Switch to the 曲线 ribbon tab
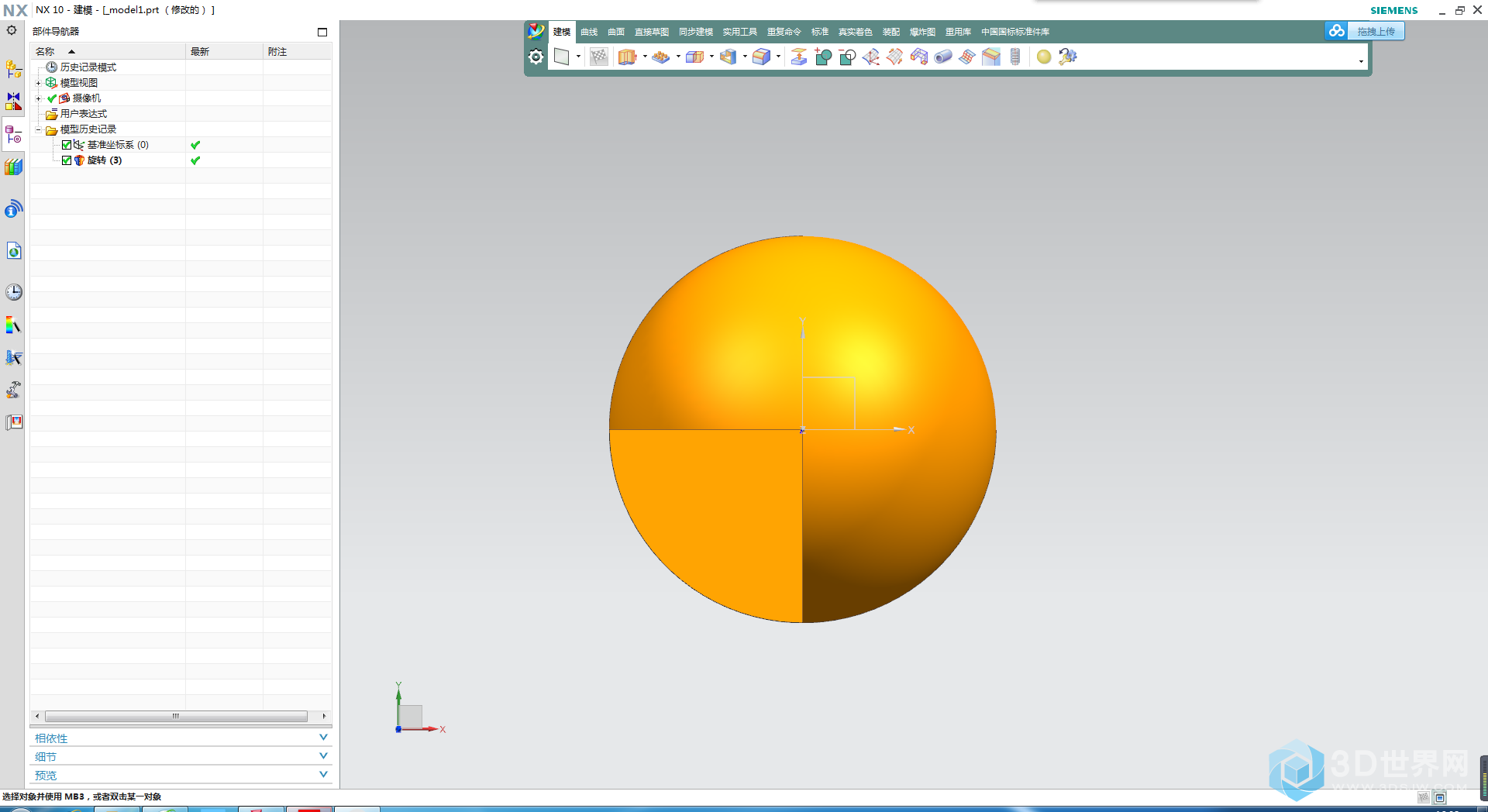1488x812 pixels. tap(589, 32)
